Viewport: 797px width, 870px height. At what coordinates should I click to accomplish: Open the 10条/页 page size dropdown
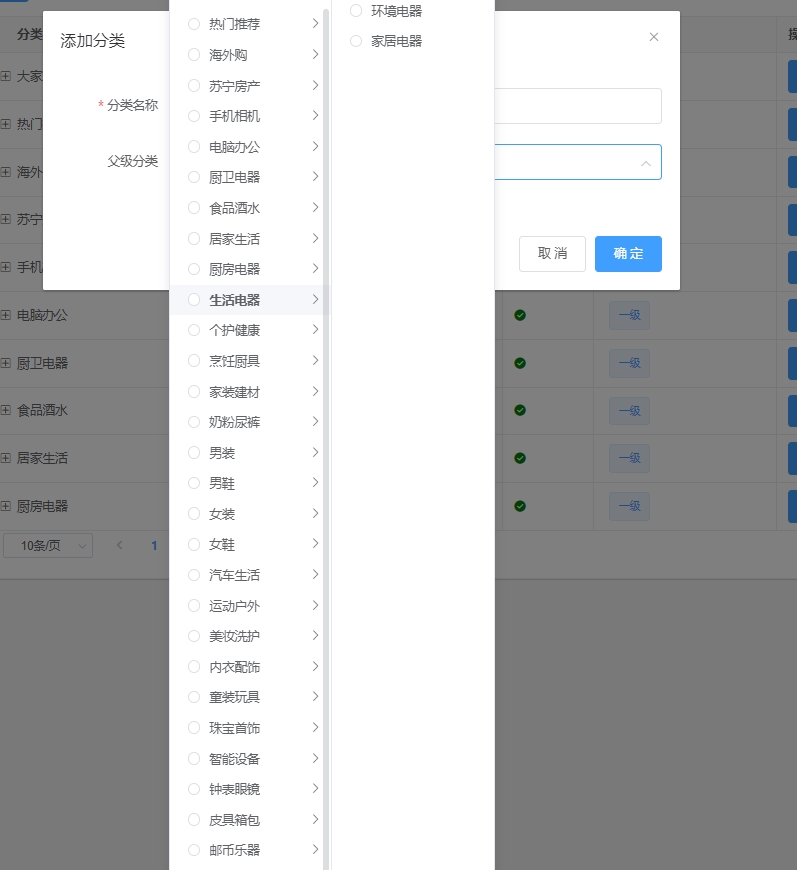click(x=48, y=545)
